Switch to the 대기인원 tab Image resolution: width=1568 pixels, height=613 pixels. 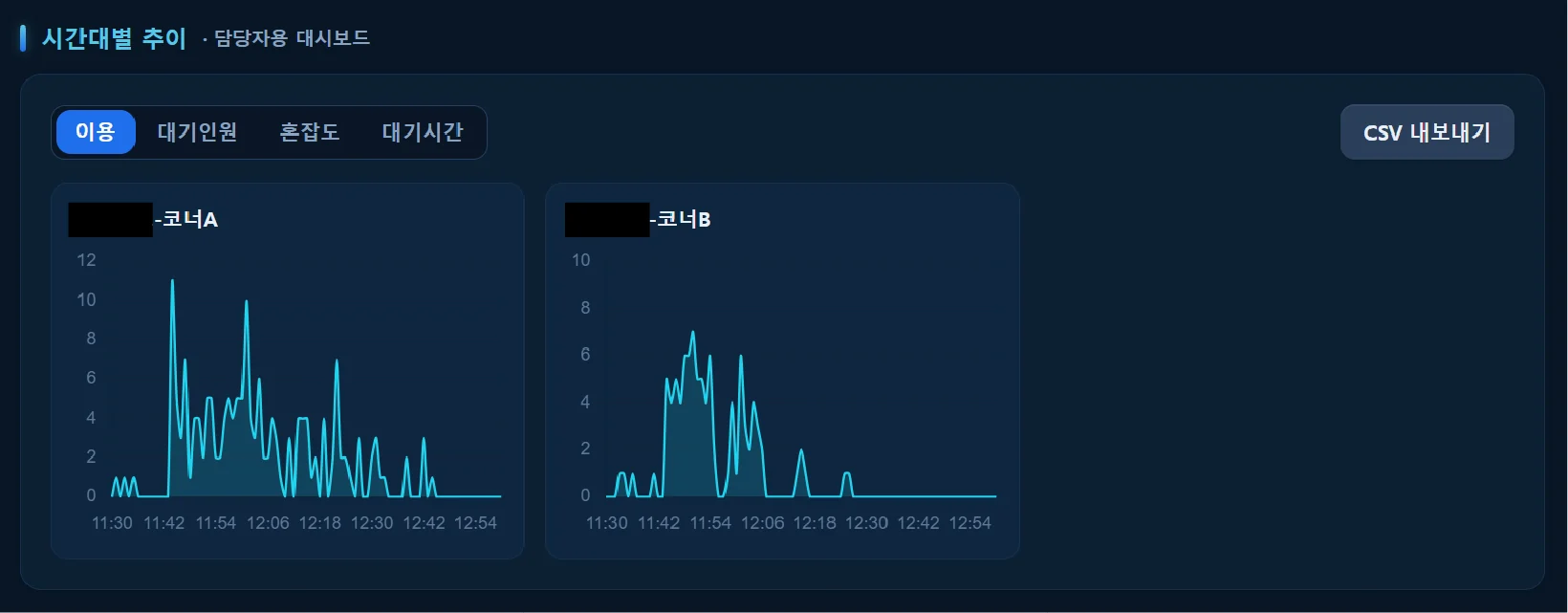pos(197,132)
